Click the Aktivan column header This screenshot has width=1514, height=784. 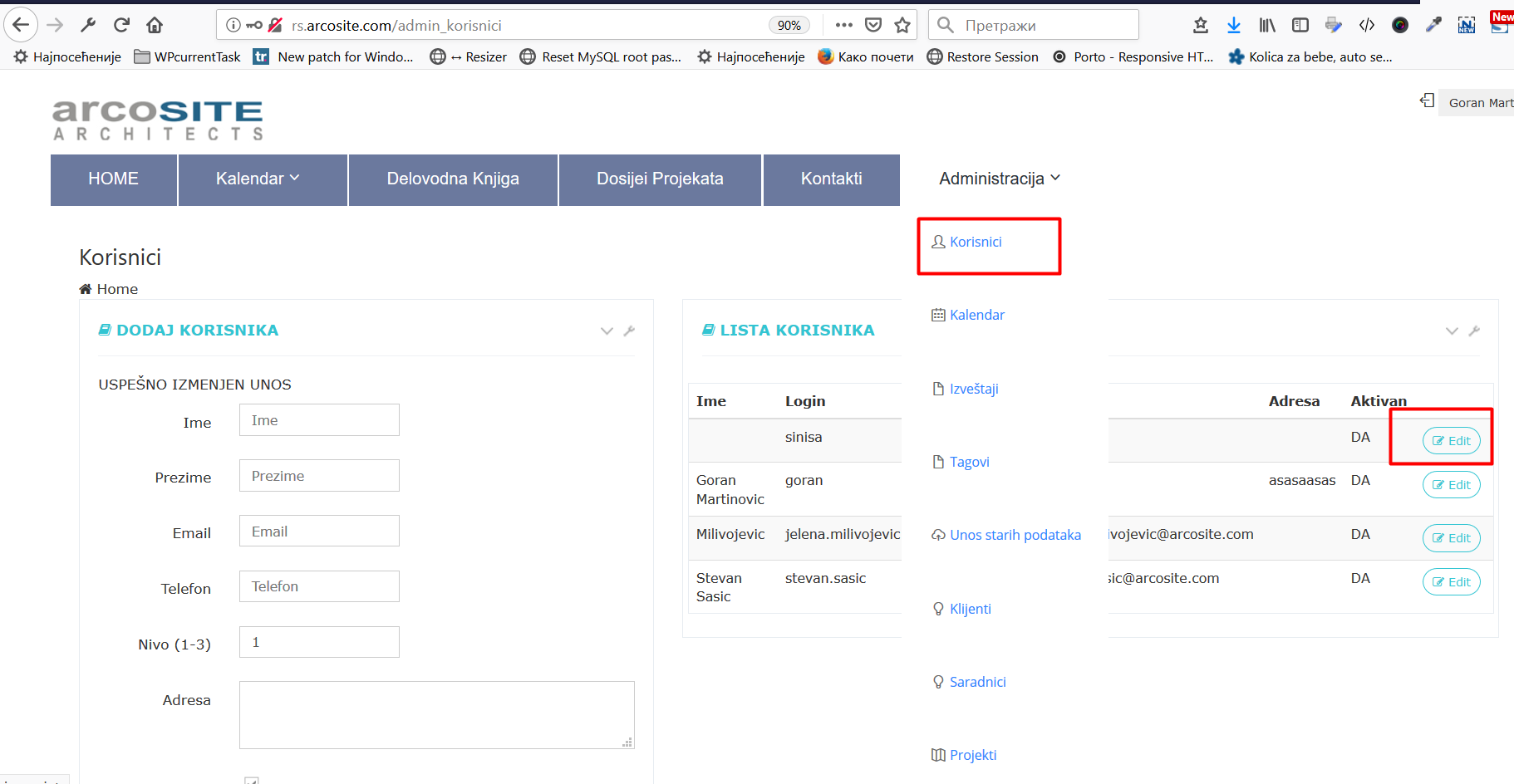pyautogui.click(x=1379, y=401)
